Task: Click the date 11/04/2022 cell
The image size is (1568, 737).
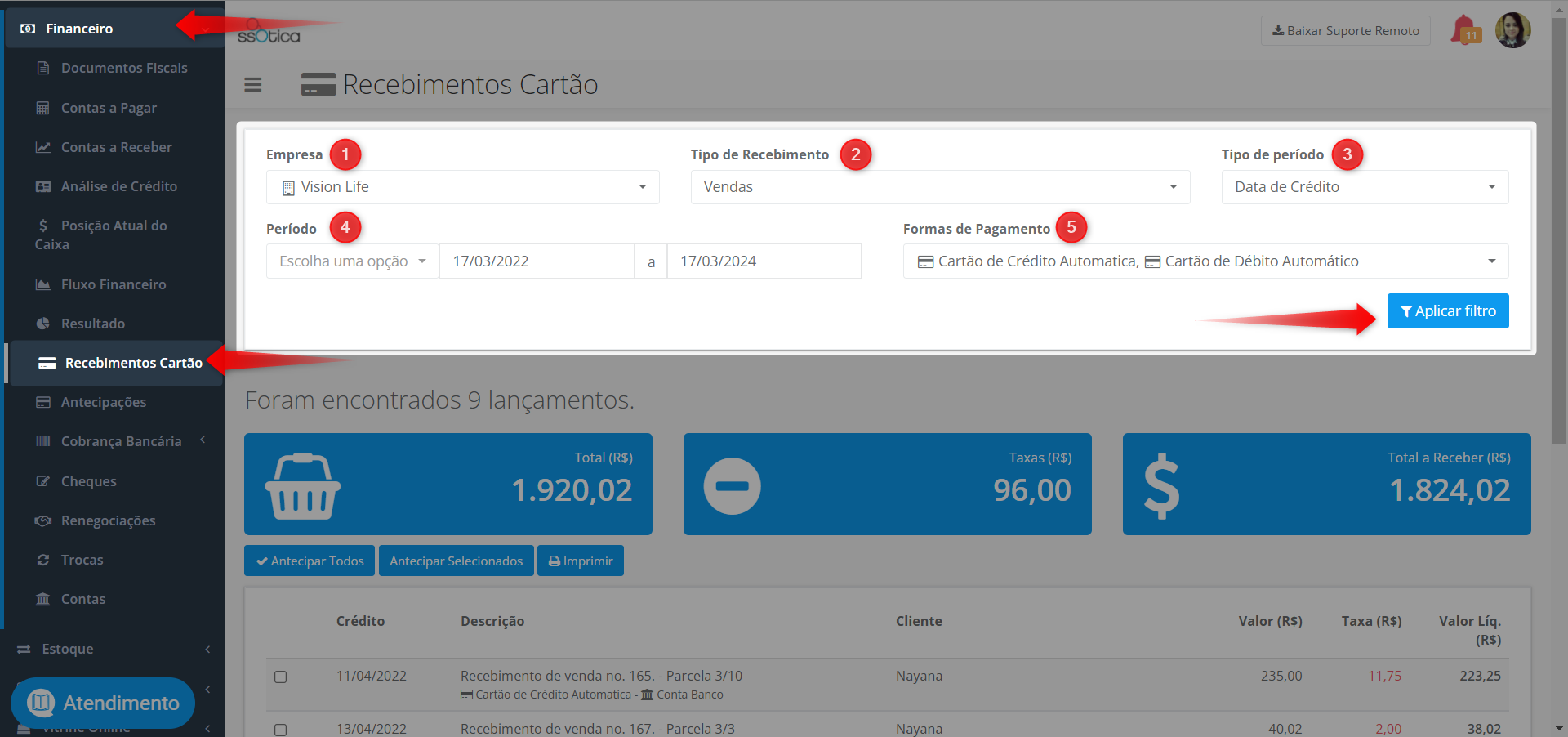Action: point(372,676)
